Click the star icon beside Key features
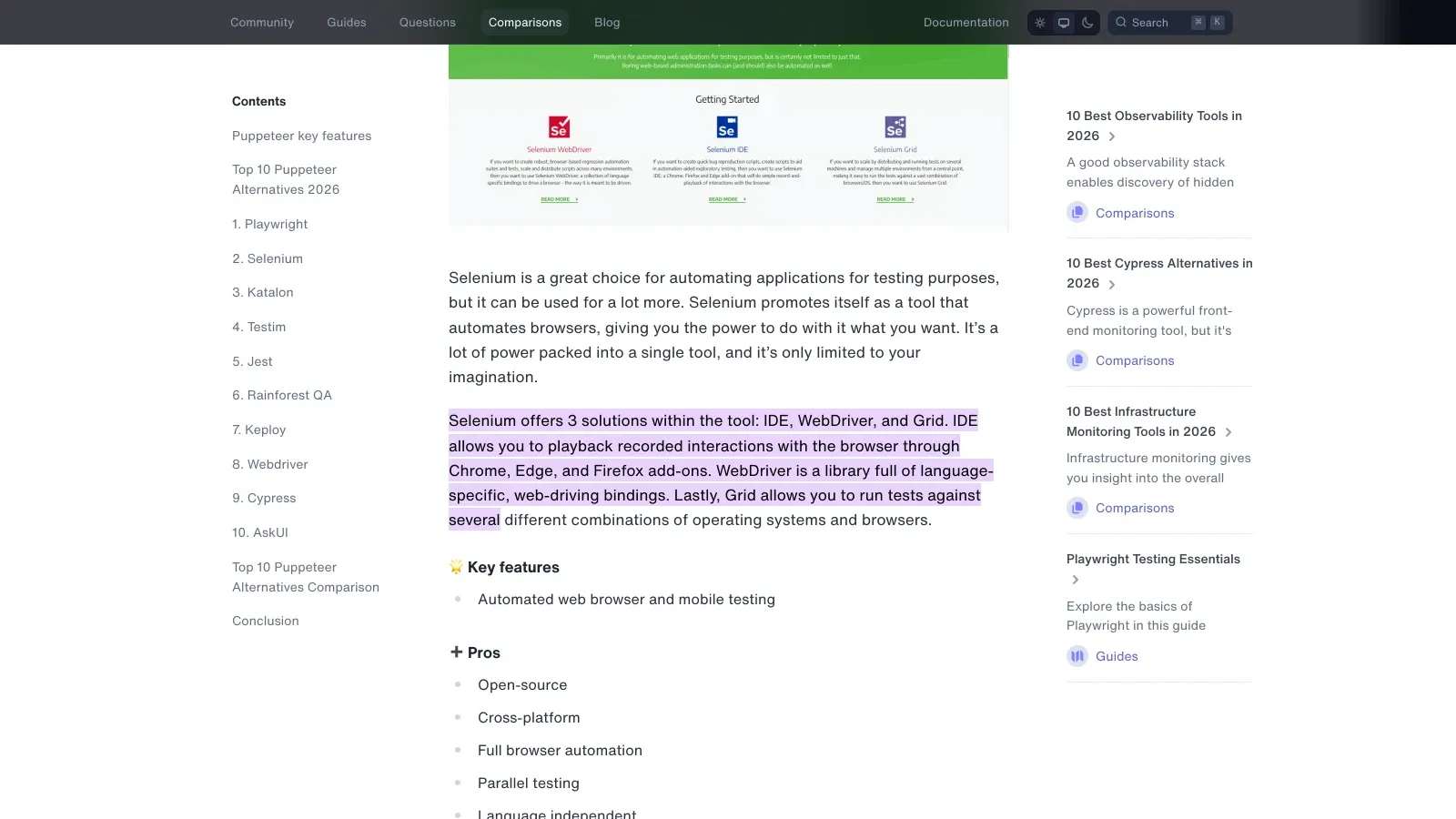The width and height of the screenshot is (1456, 819). tap(456, 567)
